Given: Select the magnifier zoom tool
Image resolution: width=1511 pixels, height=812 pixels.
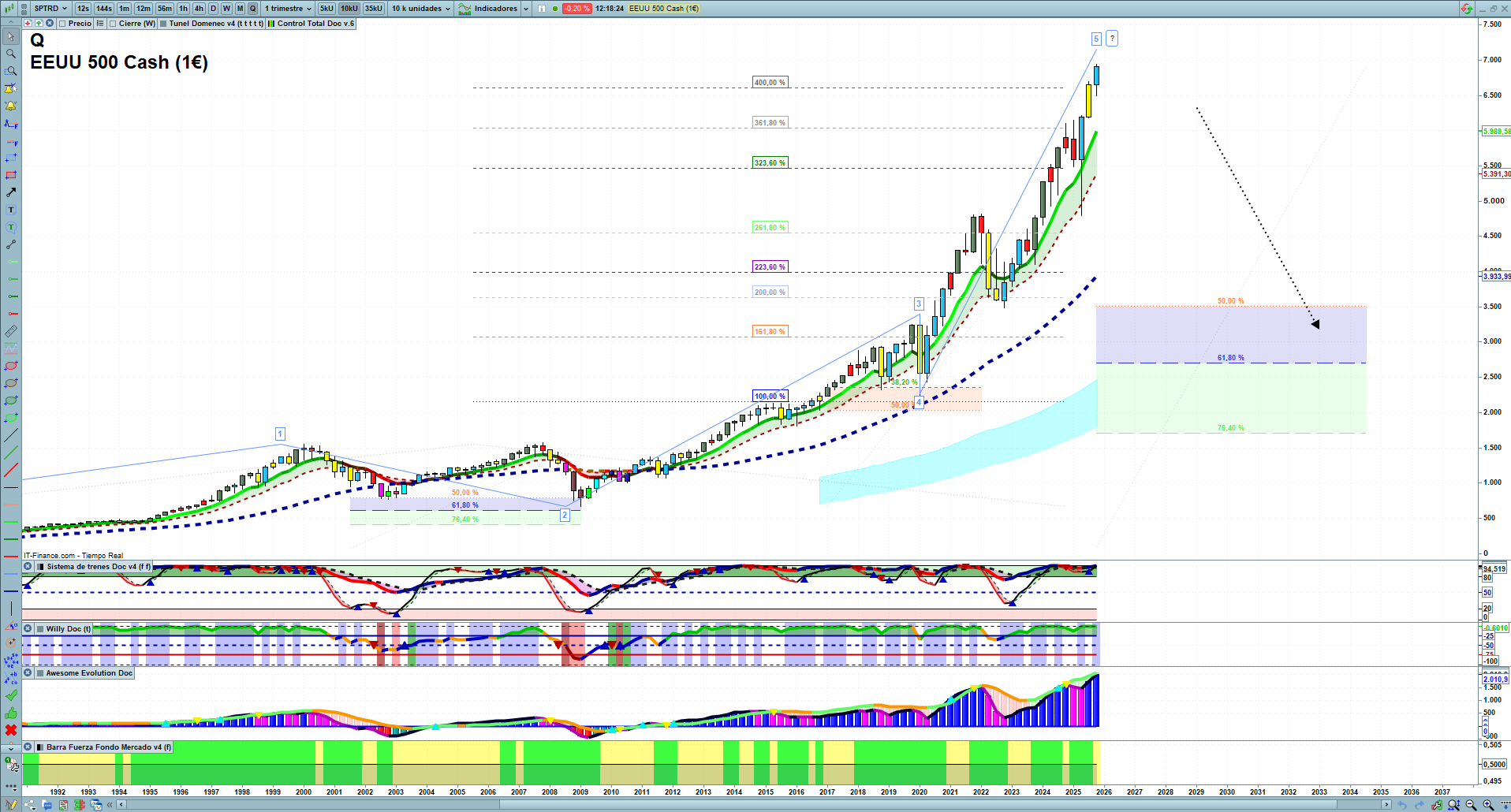Looking at the screenshot, I should click(x=11, y=54).
